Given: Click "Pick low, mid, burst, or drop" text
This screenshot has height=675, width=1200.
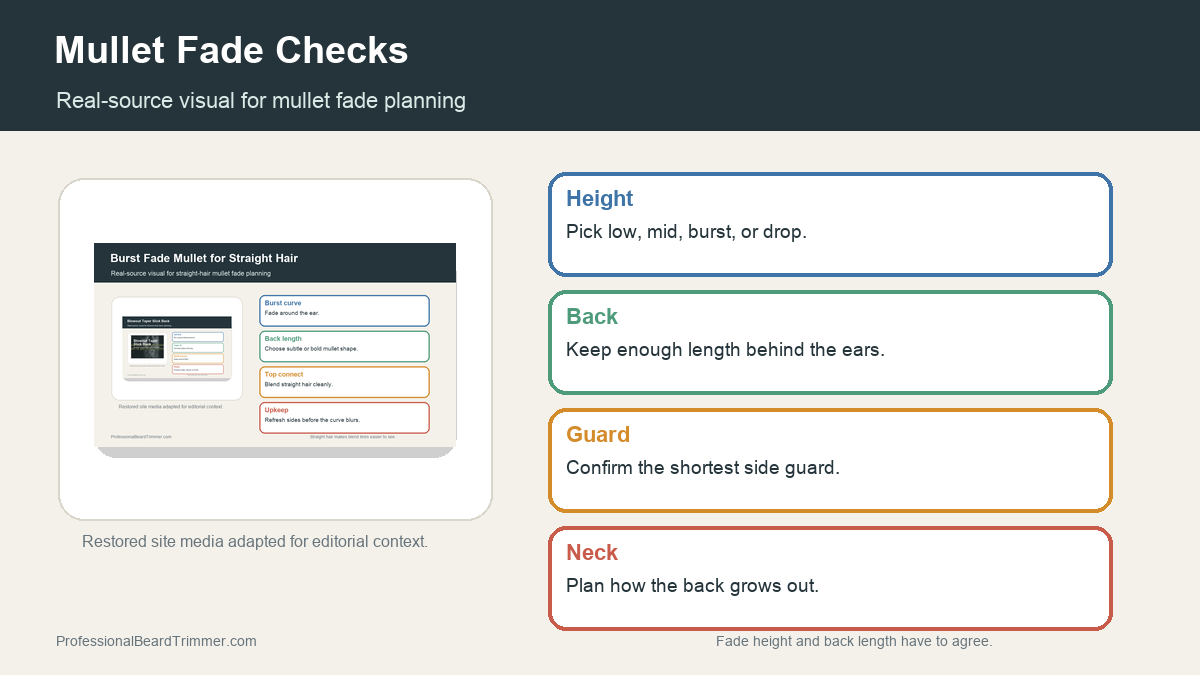Looking at the screenshot, I should coord(686,231).
